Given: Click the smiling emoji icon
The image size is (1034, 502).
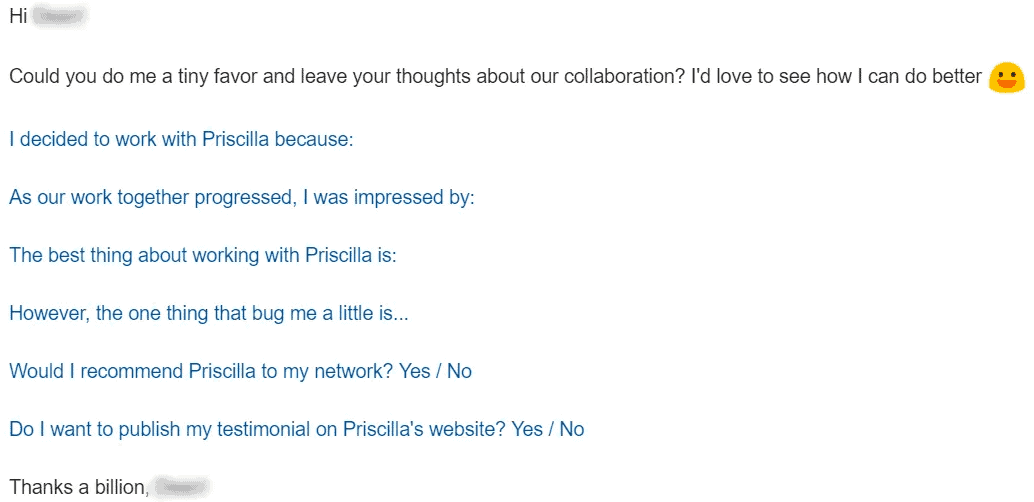Looking at the screenshot, I should tap(1006, 78).
